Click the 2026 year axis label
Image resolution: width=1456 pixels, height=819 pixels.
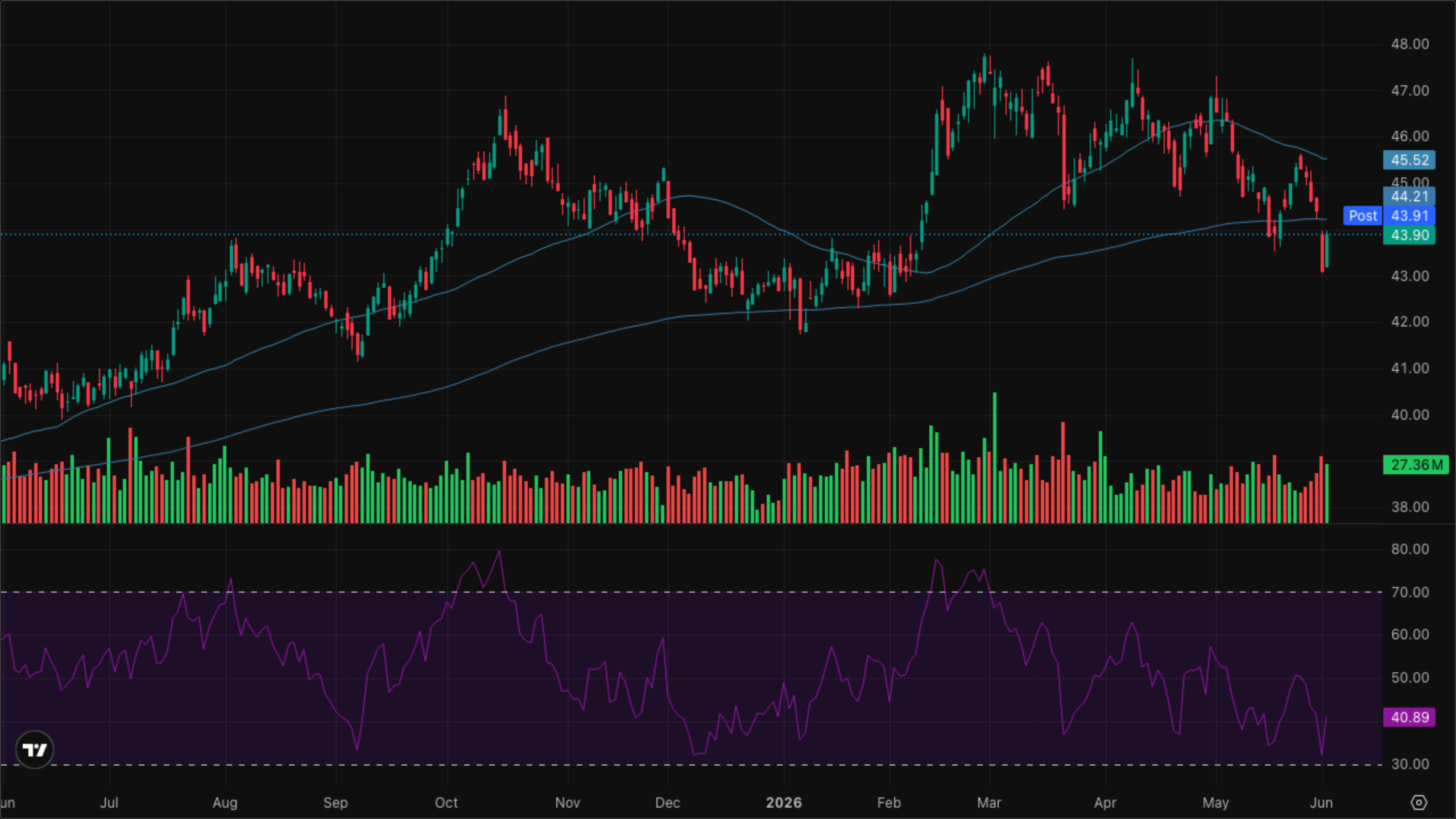click(784, 803)
